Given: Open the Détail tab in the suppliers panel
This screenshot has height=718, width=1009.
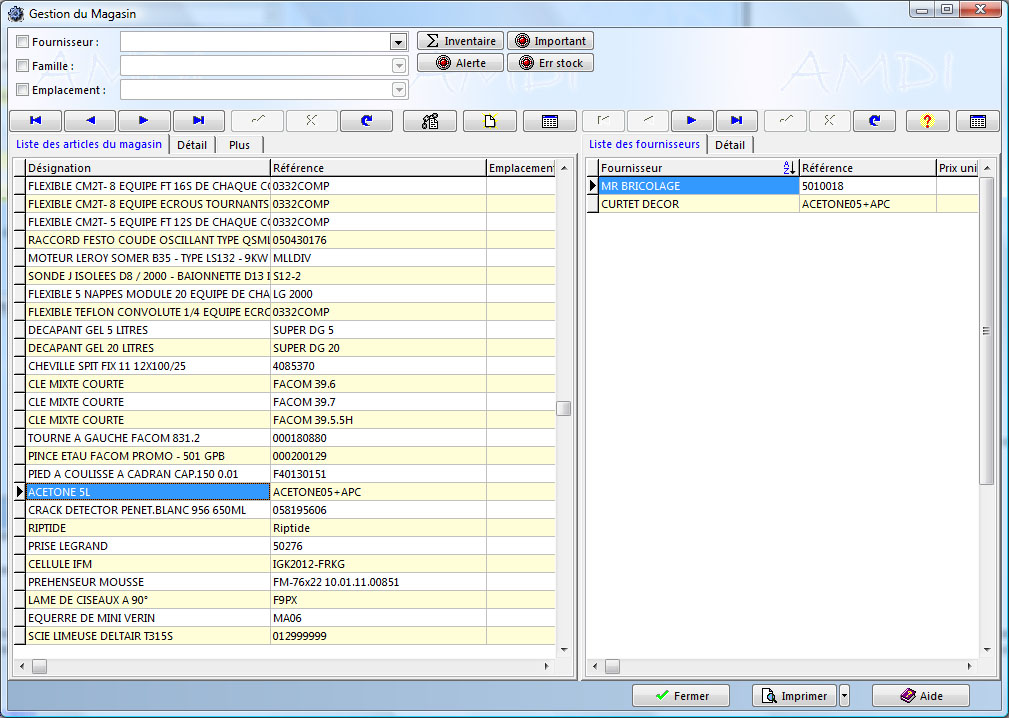Looking at the screenshot, I should tap(729, 145).
